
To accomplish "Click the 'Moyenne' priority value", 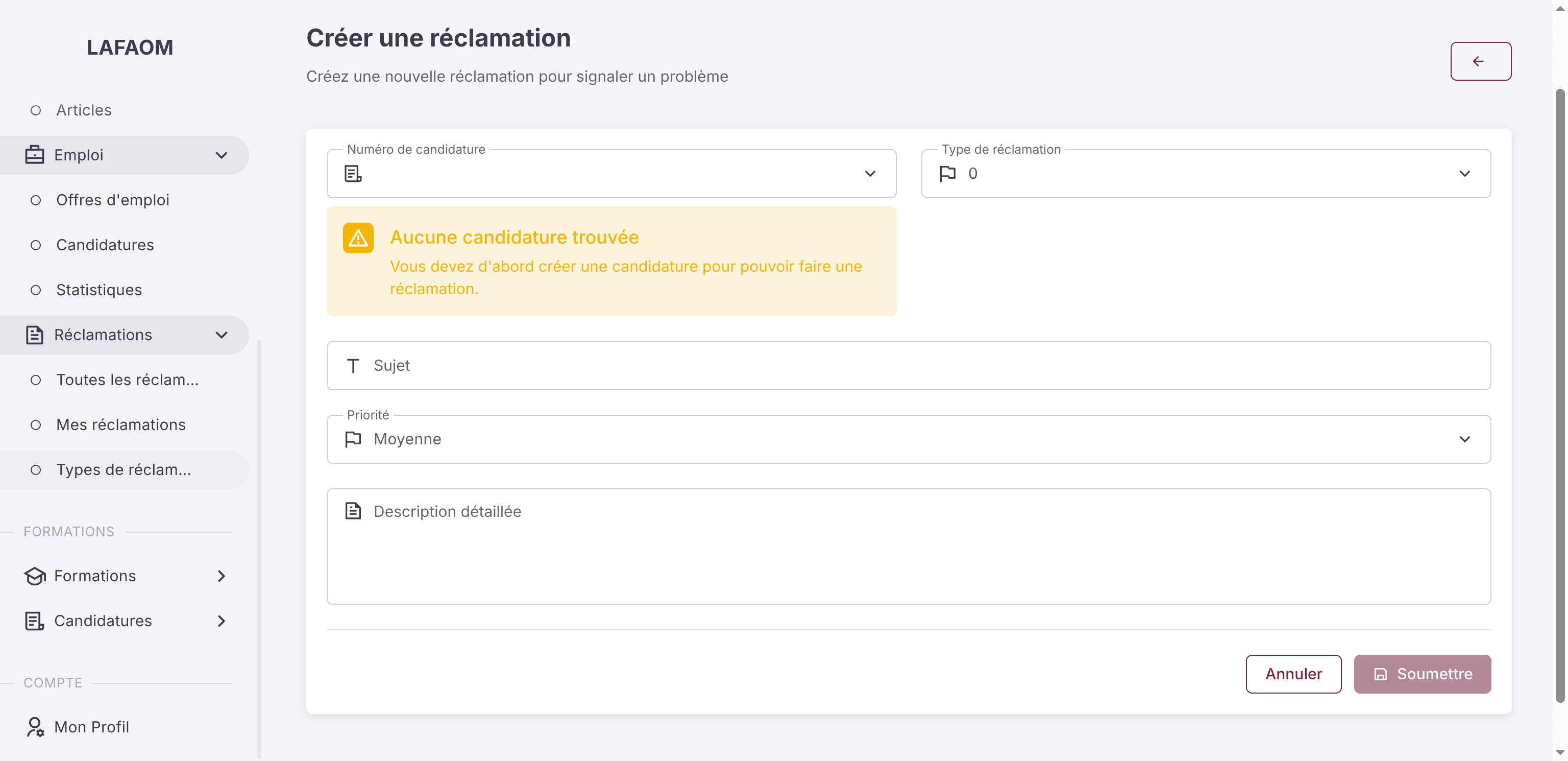I will pos(407,439).
